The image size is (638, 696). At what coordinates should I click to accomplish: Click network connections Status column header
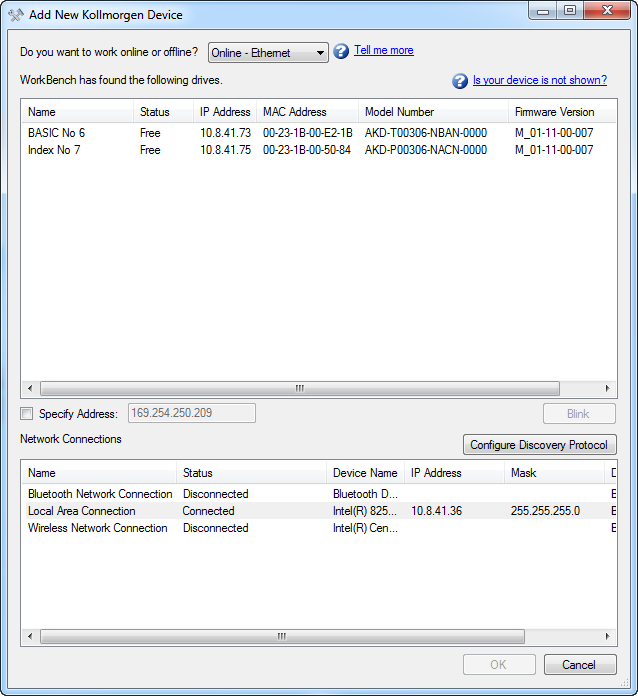coord(252,473)
